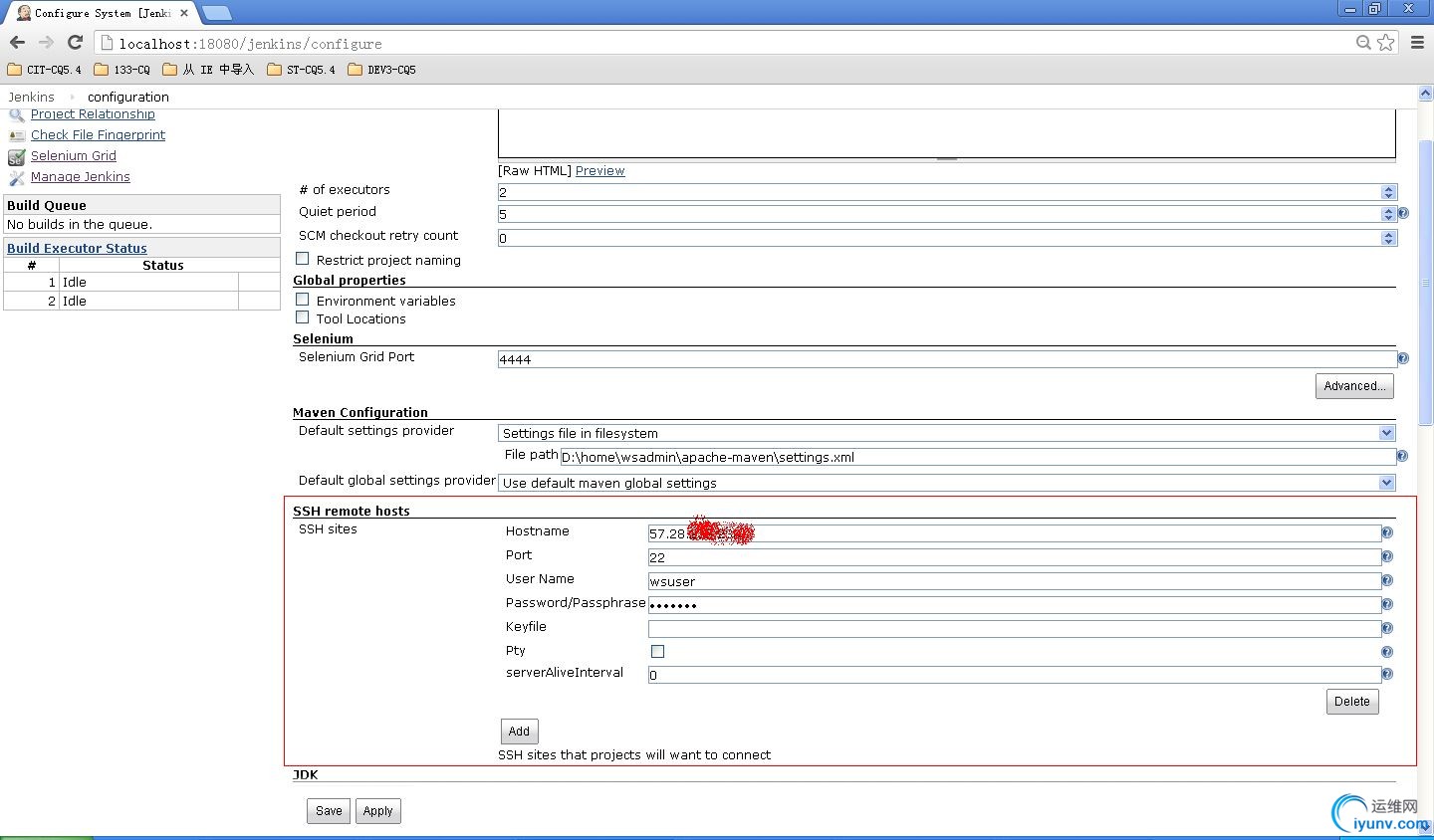Screen dimensions: 1434x840
Task: Click the Manage Jenkins wrench icon
Action: coord(17,177)
